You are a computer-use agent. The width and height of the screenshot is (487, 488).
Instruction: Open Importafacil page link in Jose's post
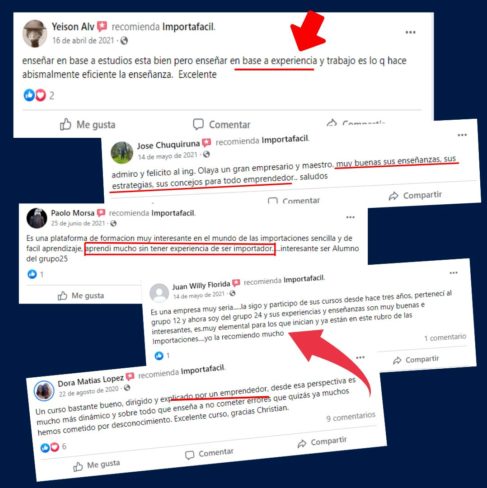point(285,139)
